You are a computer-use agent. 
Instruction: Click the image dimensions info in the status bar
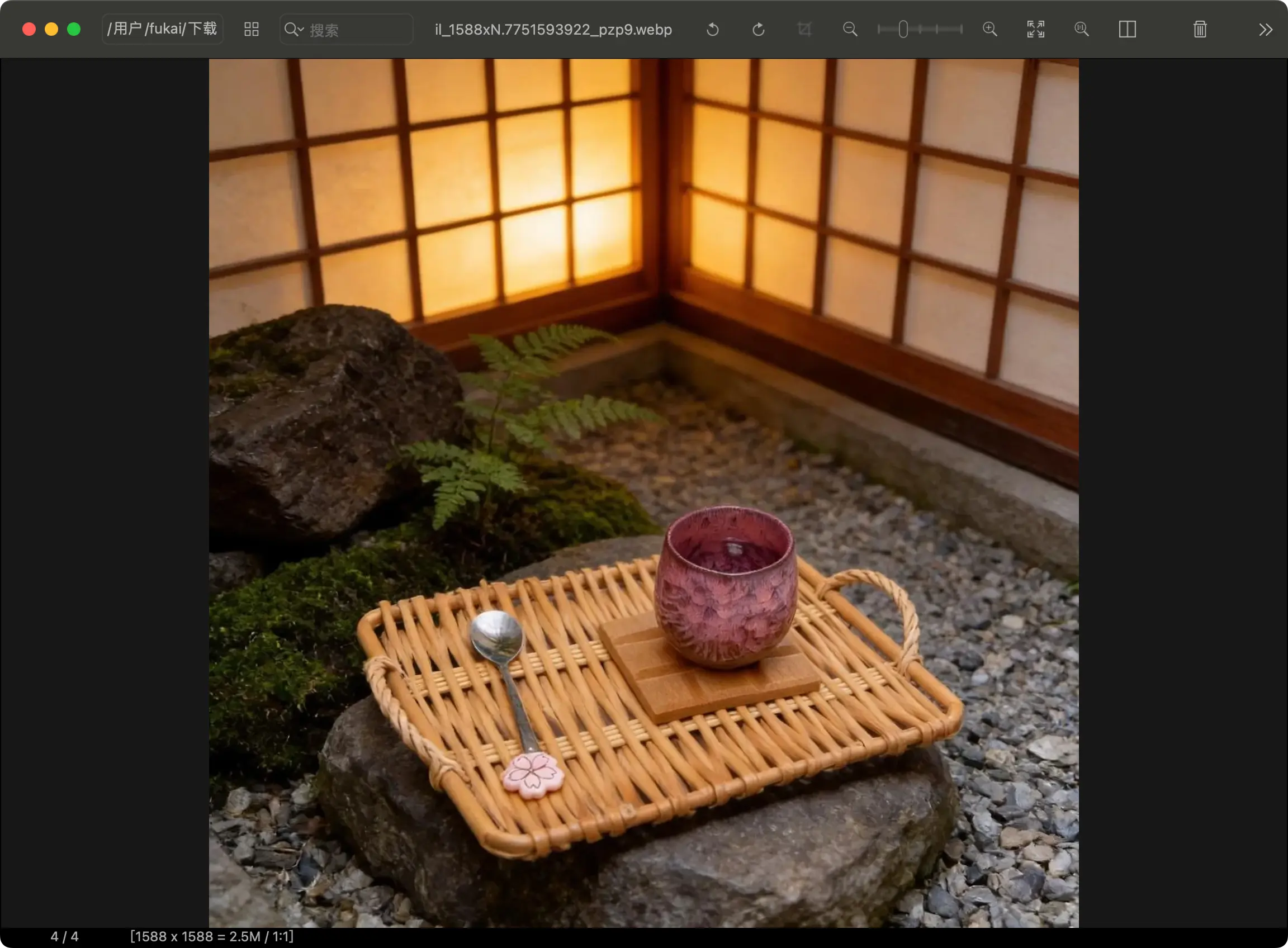(212, 936)
